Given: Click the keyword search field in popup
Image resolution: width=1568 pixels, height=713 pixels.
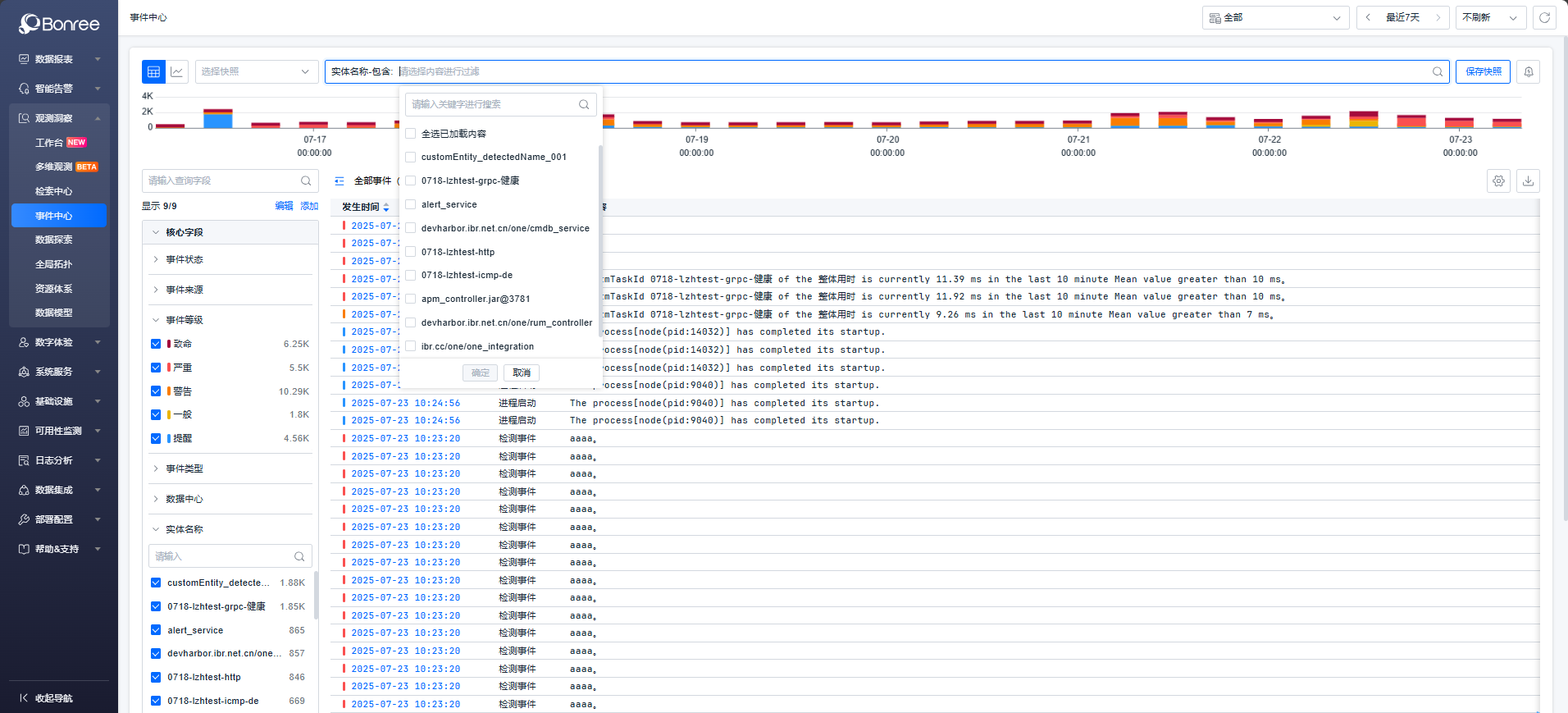Looking at the screenshot, I should pos(492,105).
